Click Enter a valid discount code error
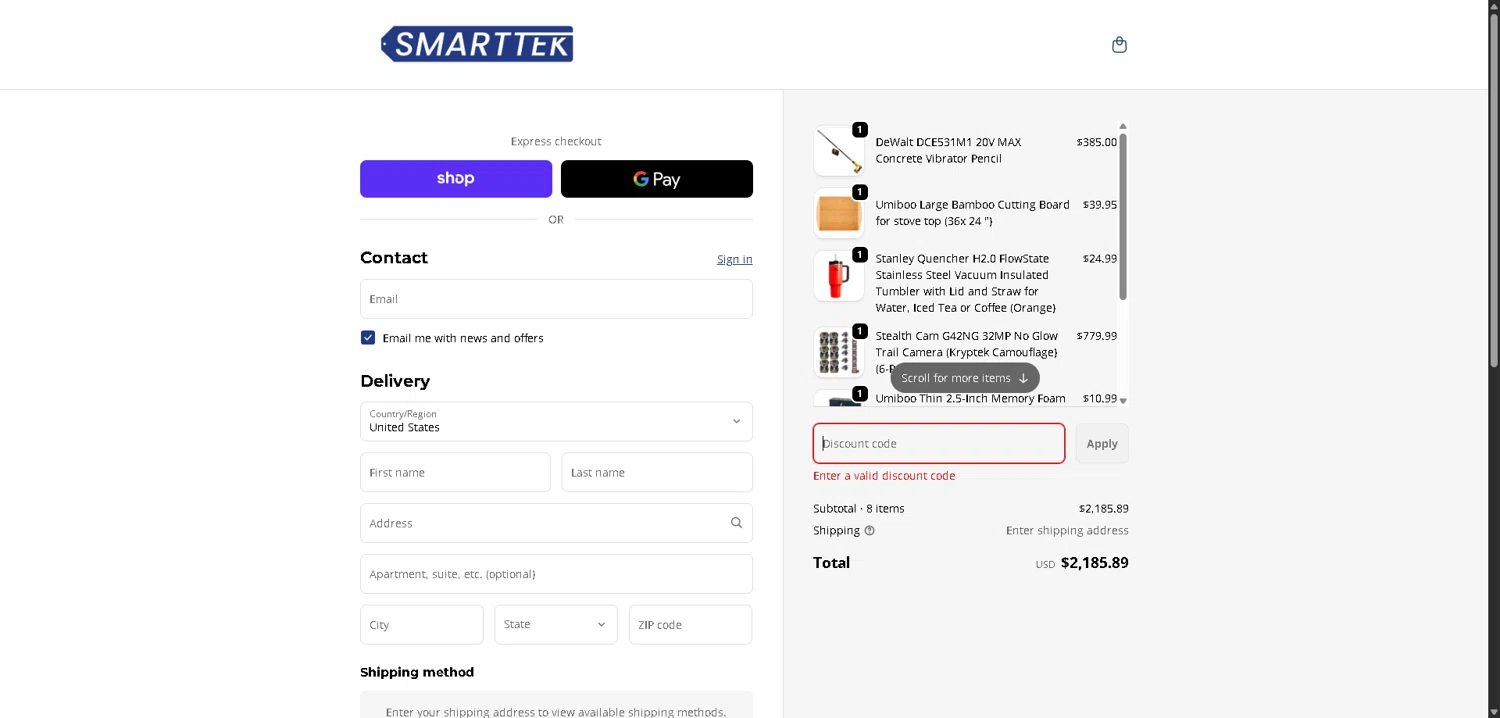Image resolution: width=1500 pixels, height=718 pixels. pos(884,476)
